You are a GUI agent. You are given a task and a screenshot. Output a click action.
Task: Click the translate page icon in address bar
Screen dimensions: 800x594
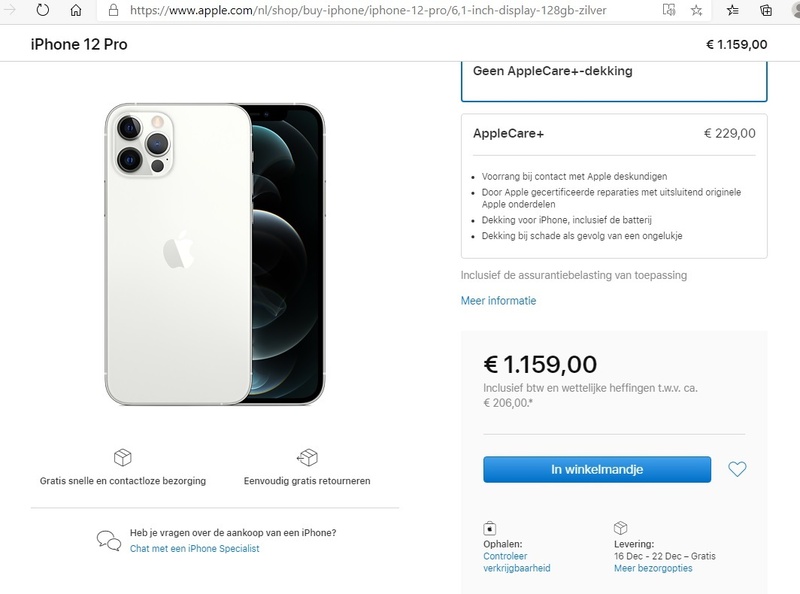pyautogui.click(x=668, y=11)
